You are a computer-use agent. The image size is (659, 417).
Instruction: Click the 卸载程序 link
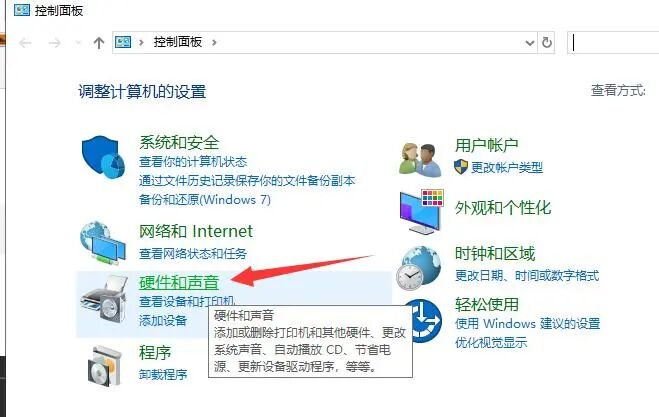click(x=163, y=374)
